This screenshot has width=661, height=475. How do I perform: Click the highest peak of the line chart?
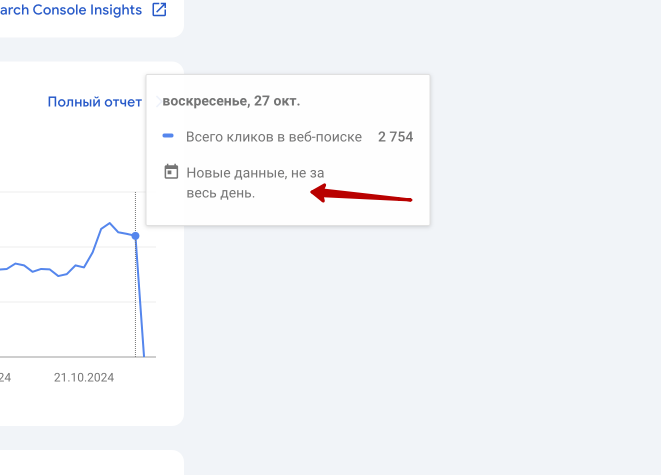109,223
